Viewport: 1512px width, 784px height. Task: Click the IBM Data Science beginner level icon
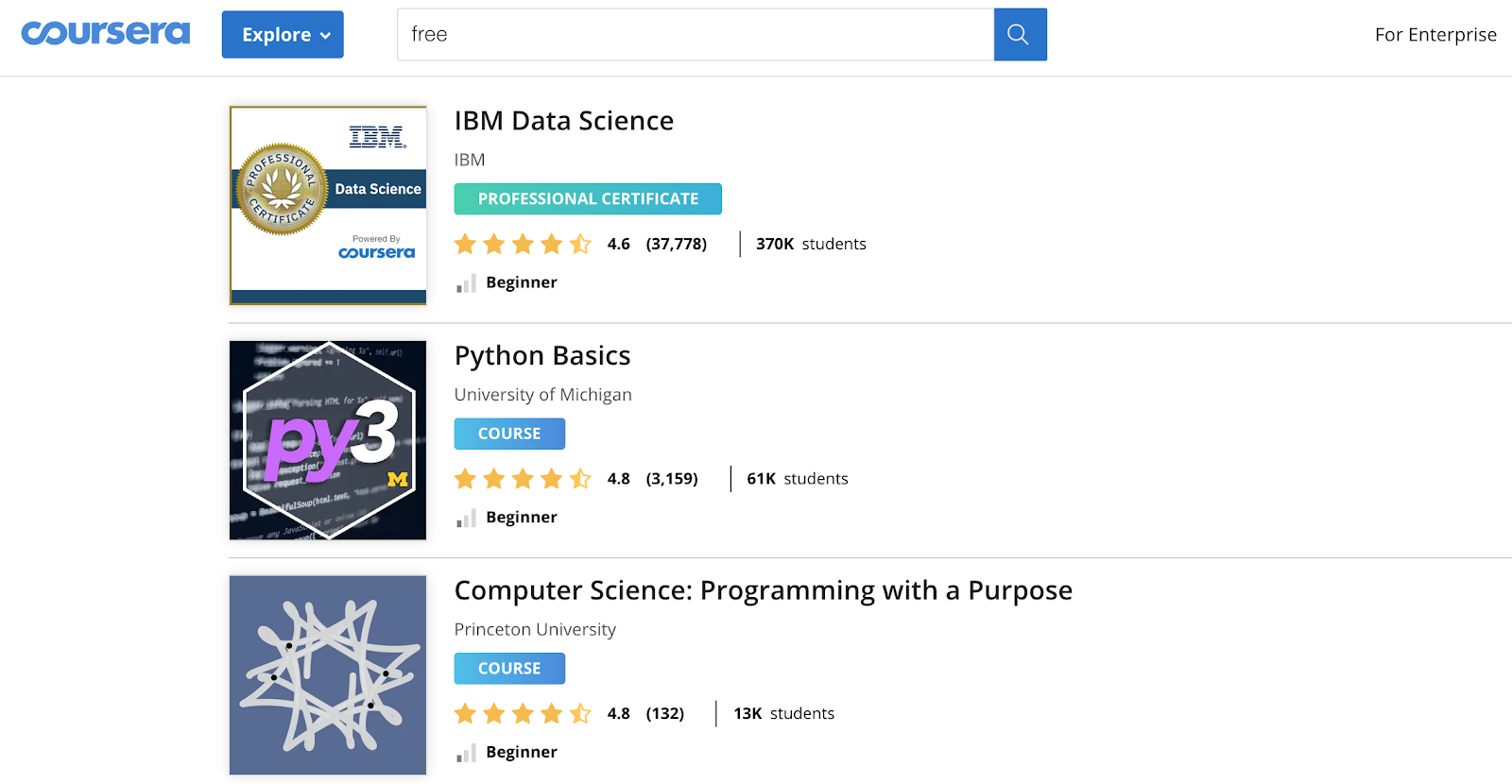tap(466, 283)
